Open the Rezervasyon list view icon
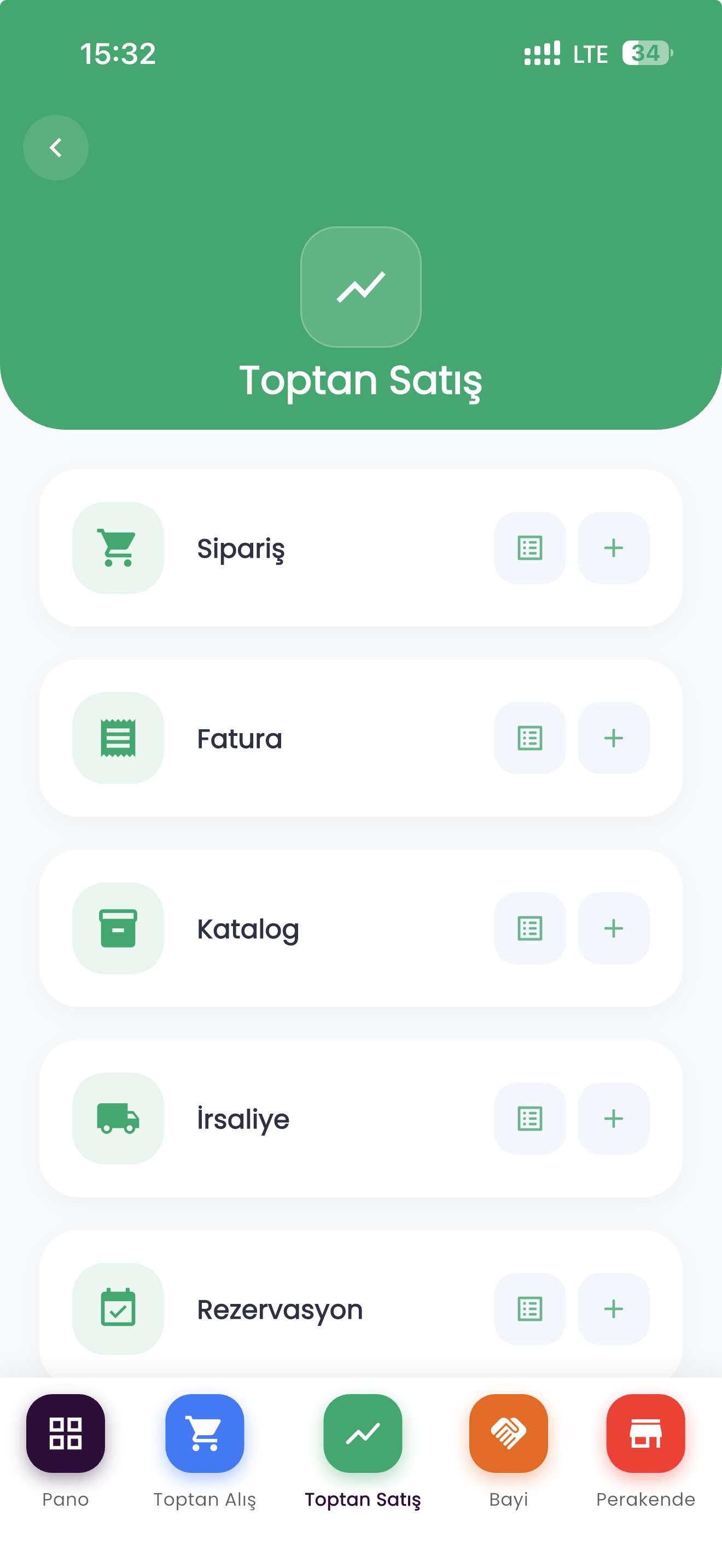The height and width of the screenshot is (1568, 722). click(529, 1309)
